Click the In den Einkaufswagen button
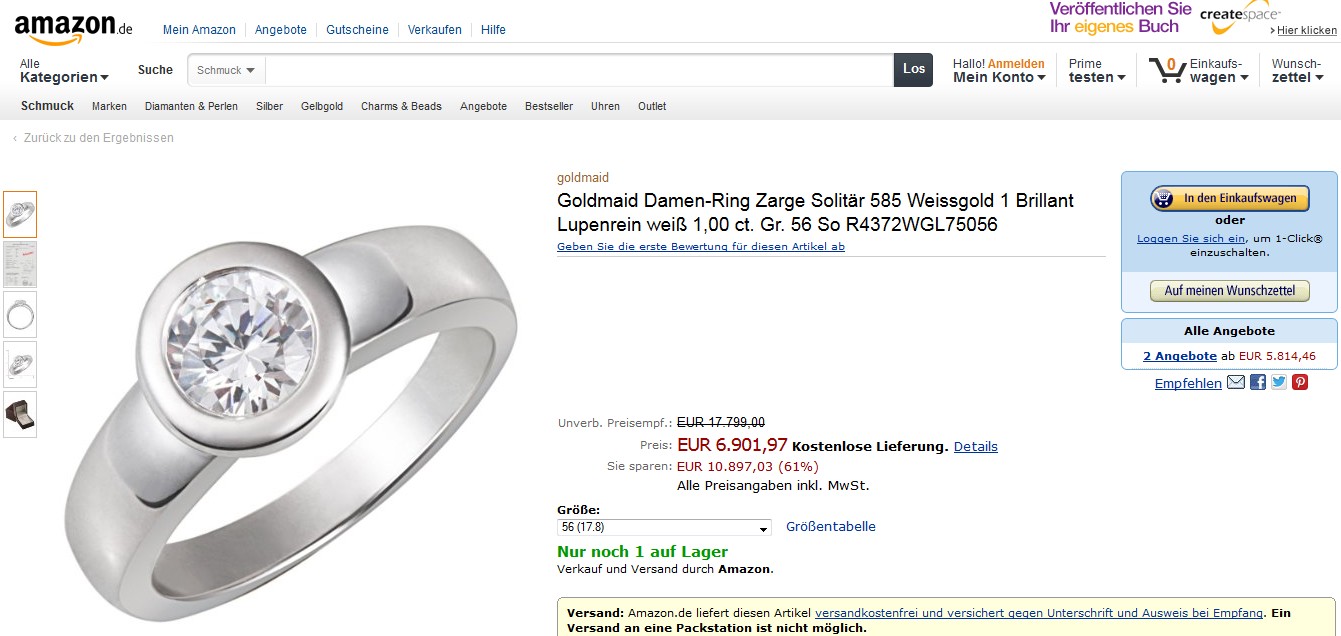This screenshot has height=636, width=1341. tap(1229, 198)
